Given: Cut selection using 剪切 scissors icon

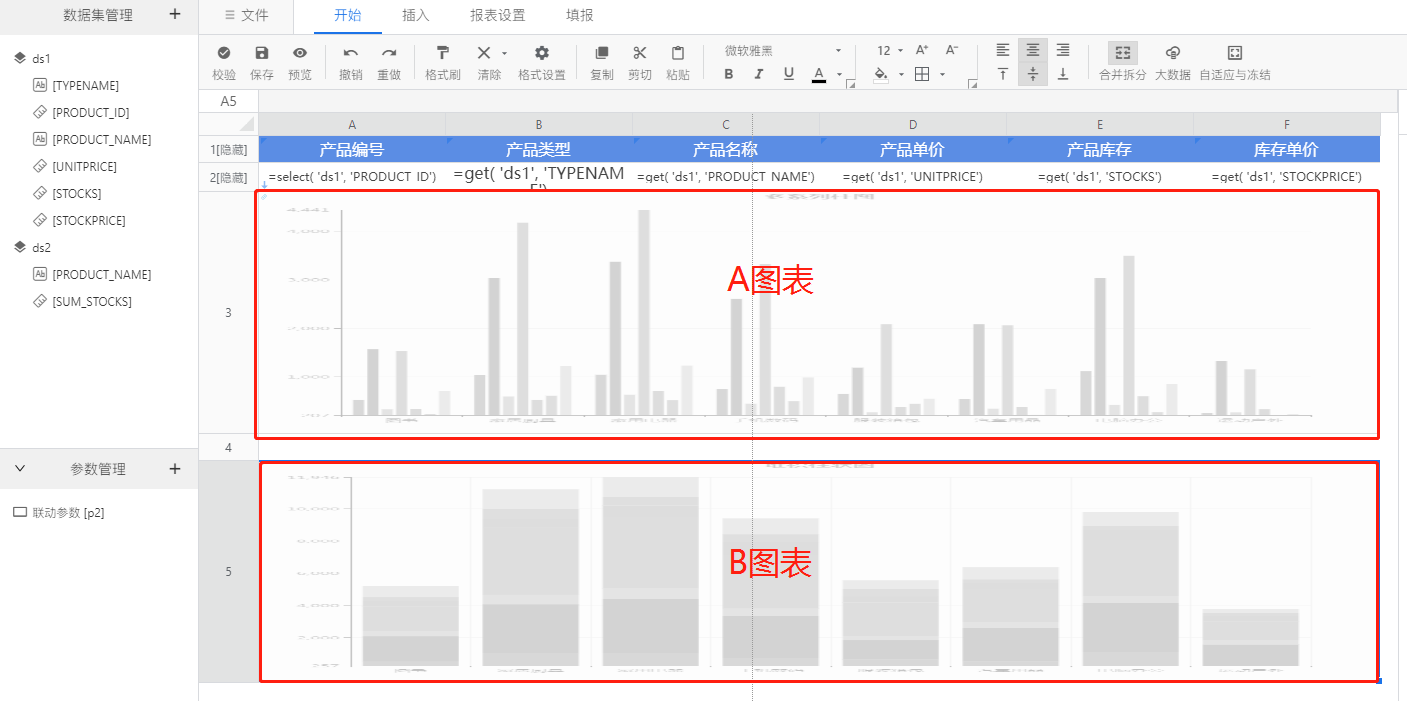Looking at the screenshot, I should (640, 53).
